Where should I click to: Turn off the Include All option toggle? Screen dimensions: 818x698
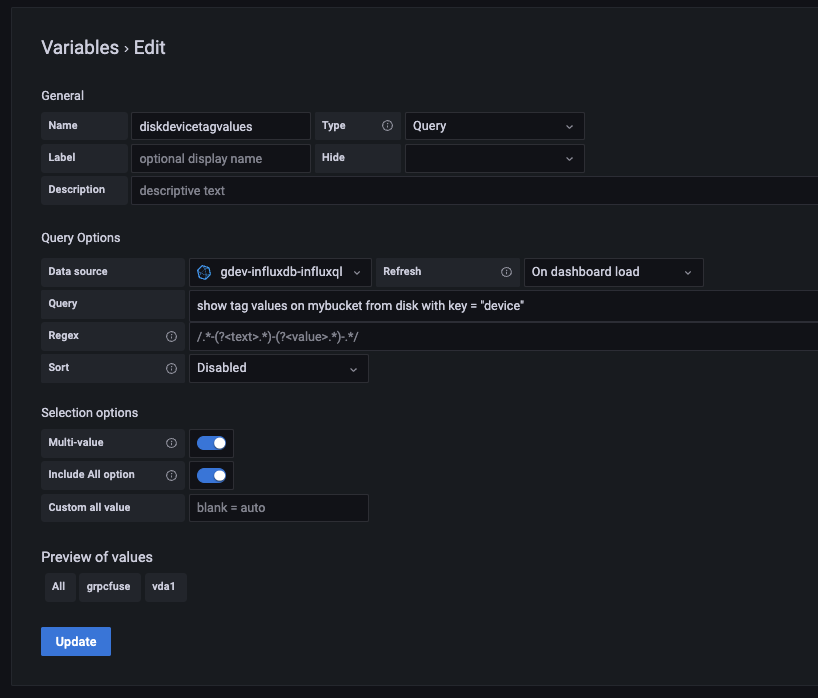click(211, 475)
